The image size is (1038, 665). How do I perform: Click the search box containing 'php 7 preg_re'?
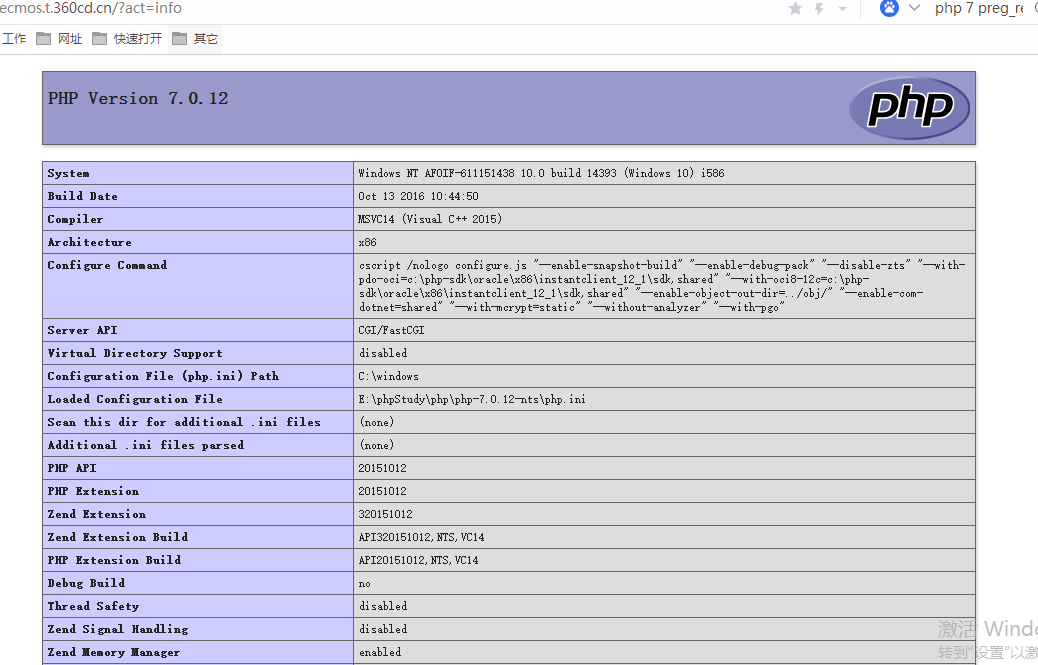pyautogui.click(x=980, y=9)
